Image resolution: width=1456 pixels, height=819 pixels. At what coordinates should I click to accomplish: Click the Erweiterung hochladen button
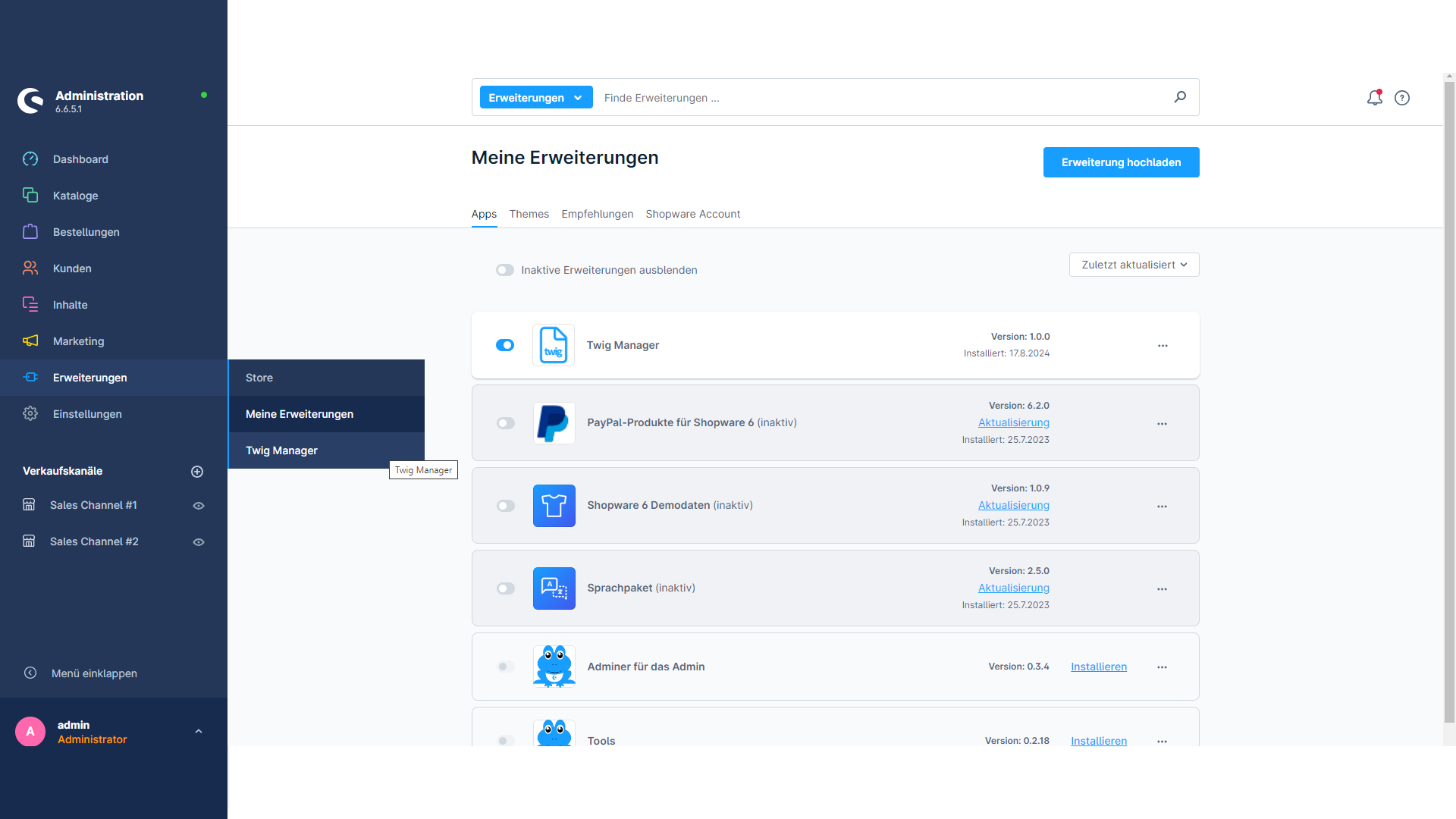pyautogui.click(x=1120, y=162)
